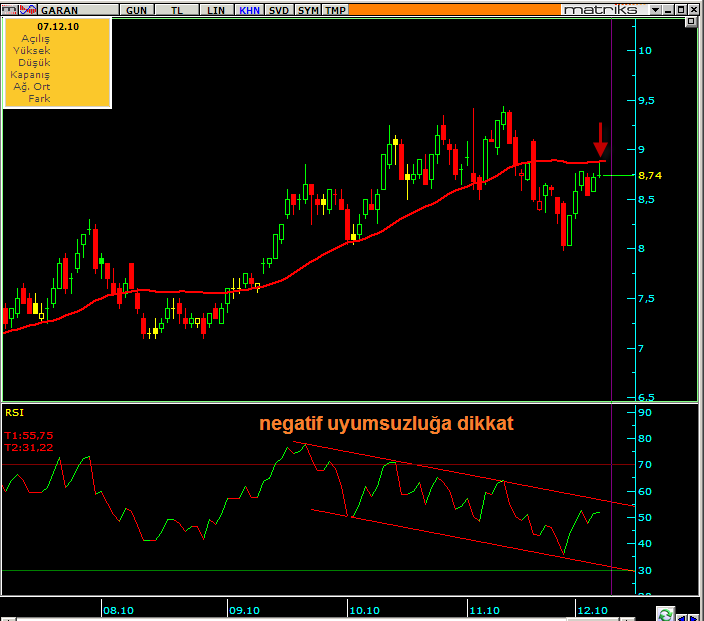Screen dimensions: 704x621
Task: Click the RSI indicator label
Action: [15, 412]
